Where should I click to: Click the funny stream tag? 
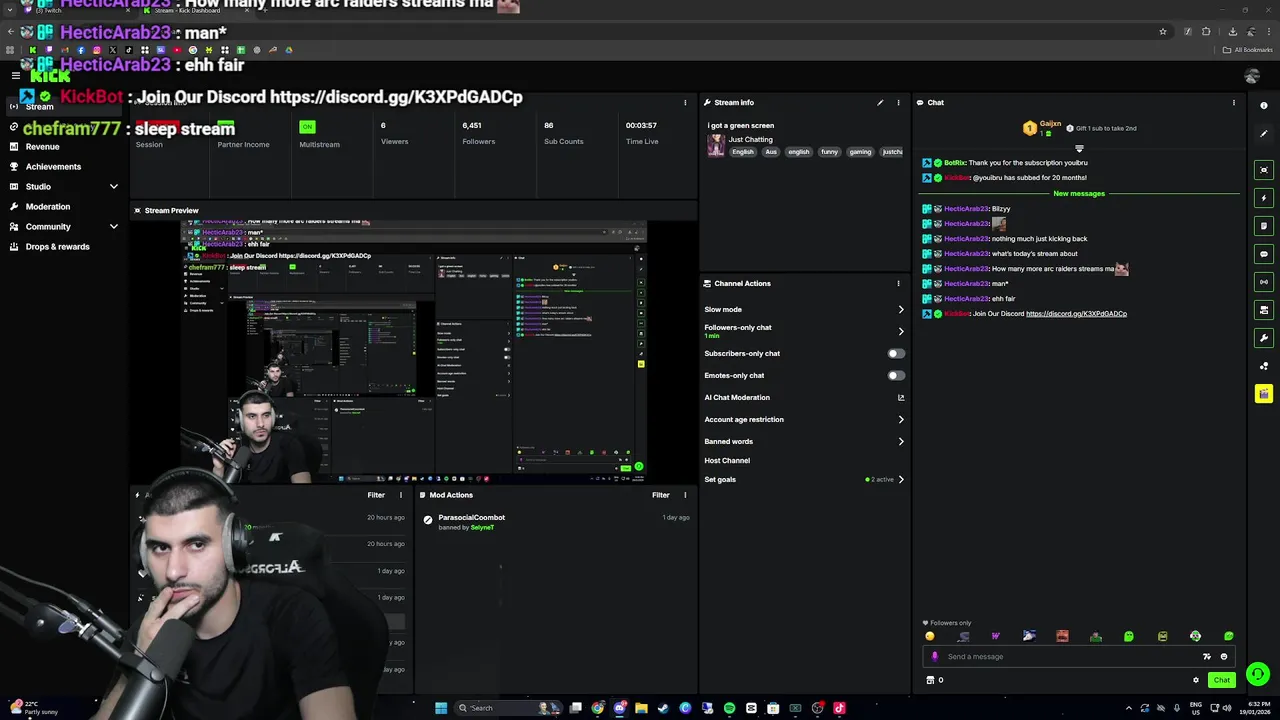pos(829,152)
